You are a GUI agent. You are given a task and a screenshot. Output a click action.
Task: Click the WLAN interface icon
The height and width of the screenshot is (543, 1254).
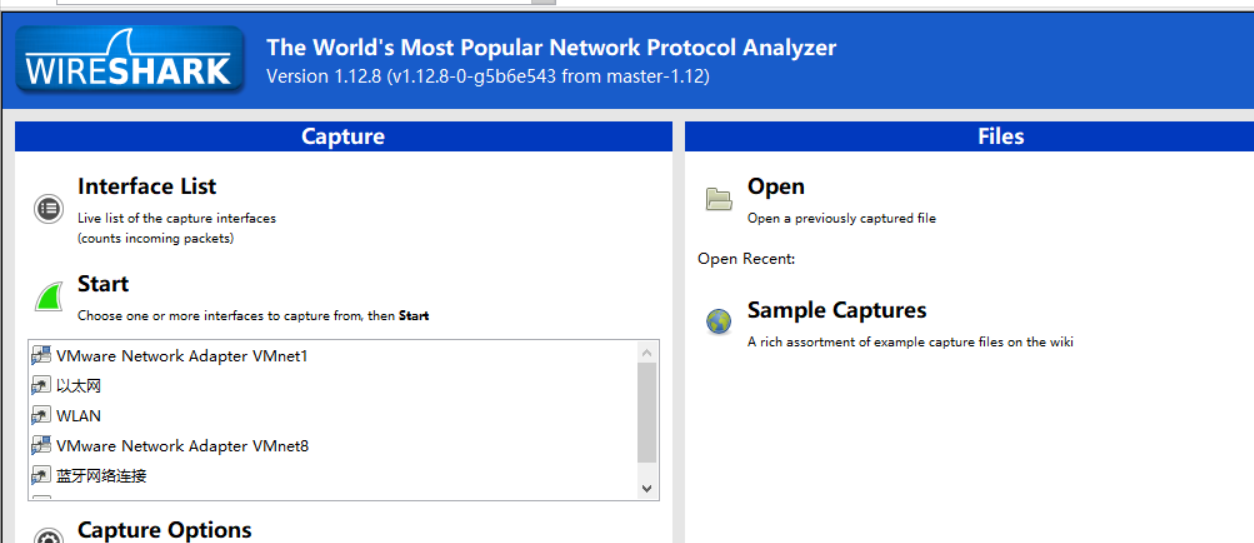(x=41, y=415)
